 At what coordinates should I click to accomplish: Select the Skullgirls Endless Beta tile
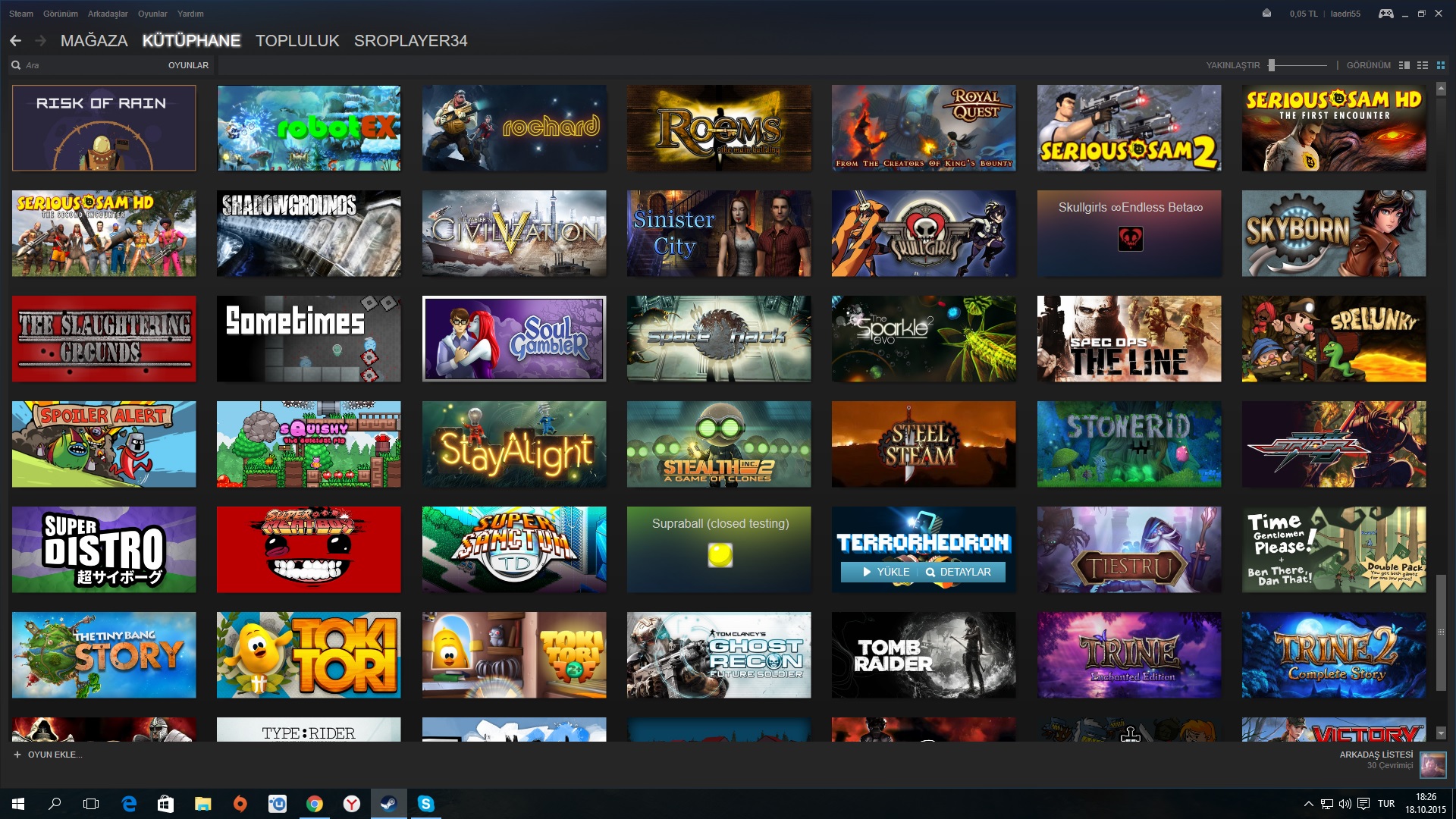1129,234
